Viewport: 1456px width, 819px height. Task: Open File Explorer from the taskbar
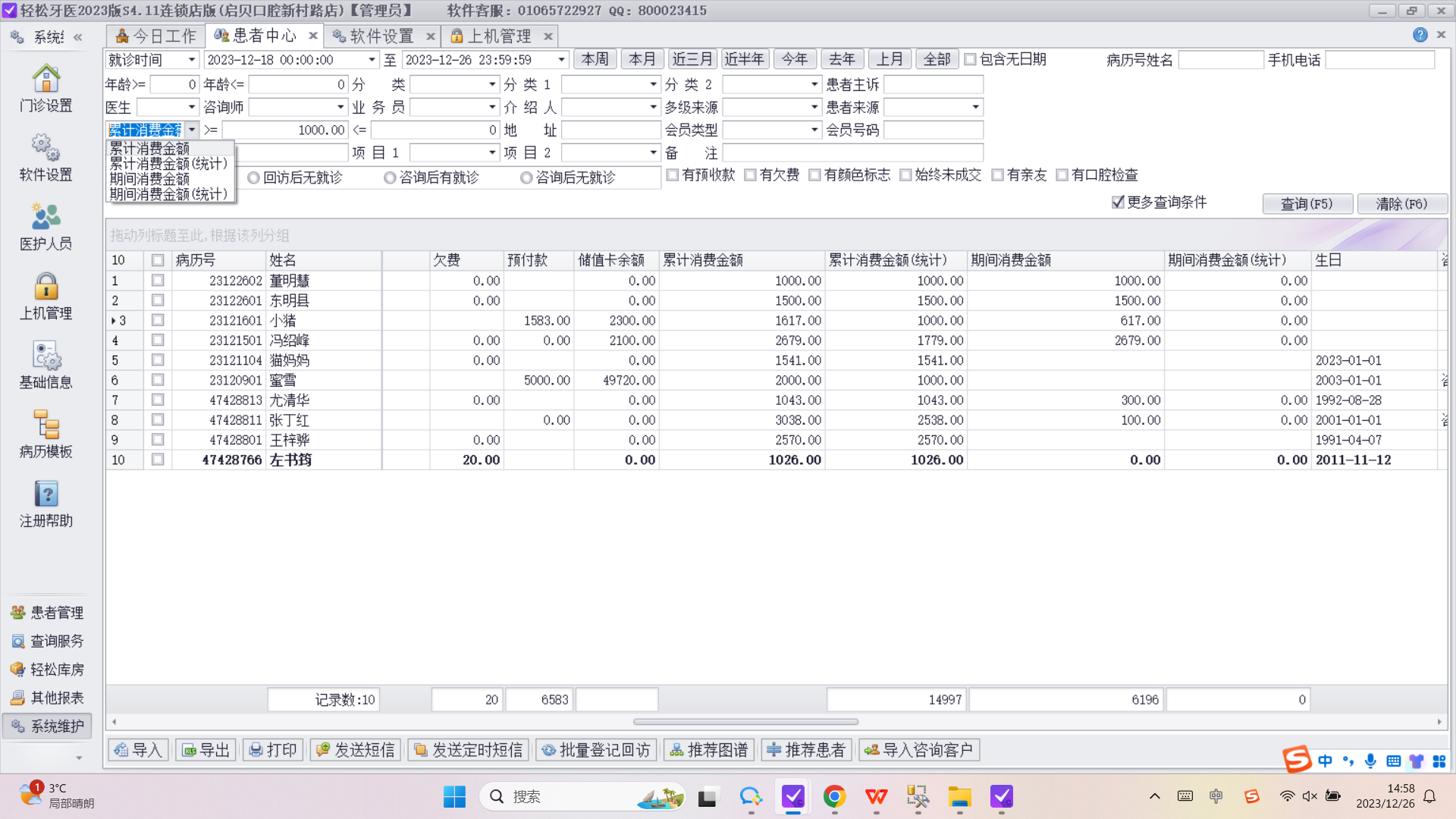(959, 796)
